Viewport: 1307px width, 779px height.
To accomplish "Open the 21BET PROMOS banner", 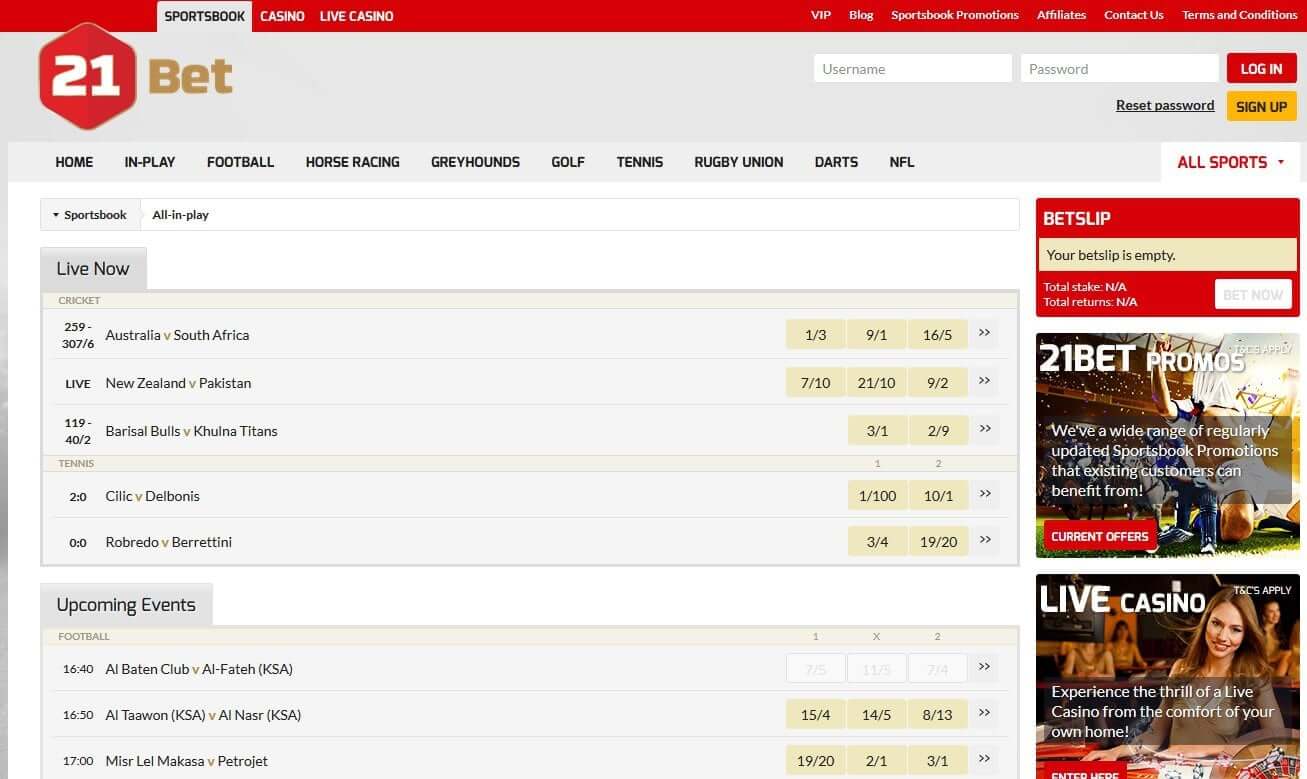I will (x=1167, y=445).
